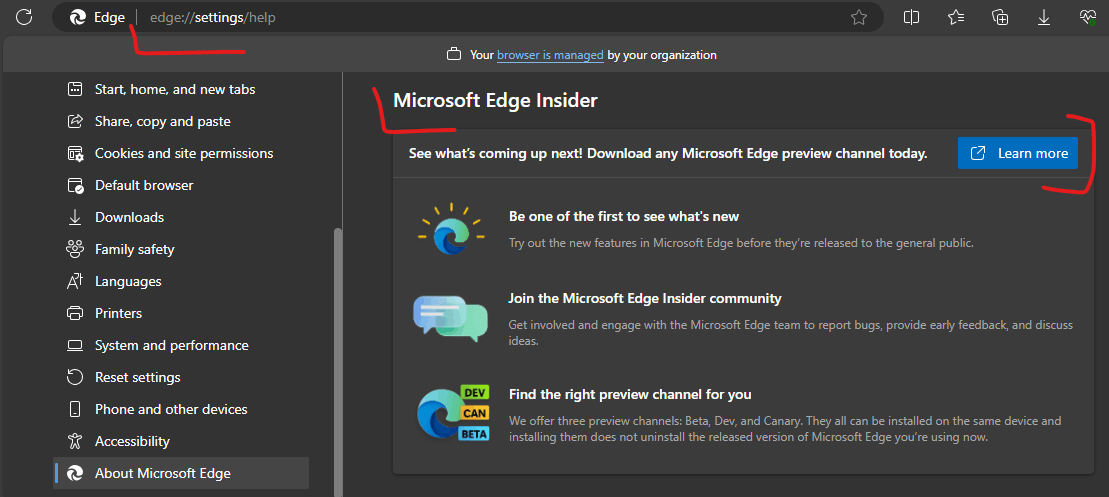Click Phone and other devices icon
The image size is (1109, 497).
[75, 409]
